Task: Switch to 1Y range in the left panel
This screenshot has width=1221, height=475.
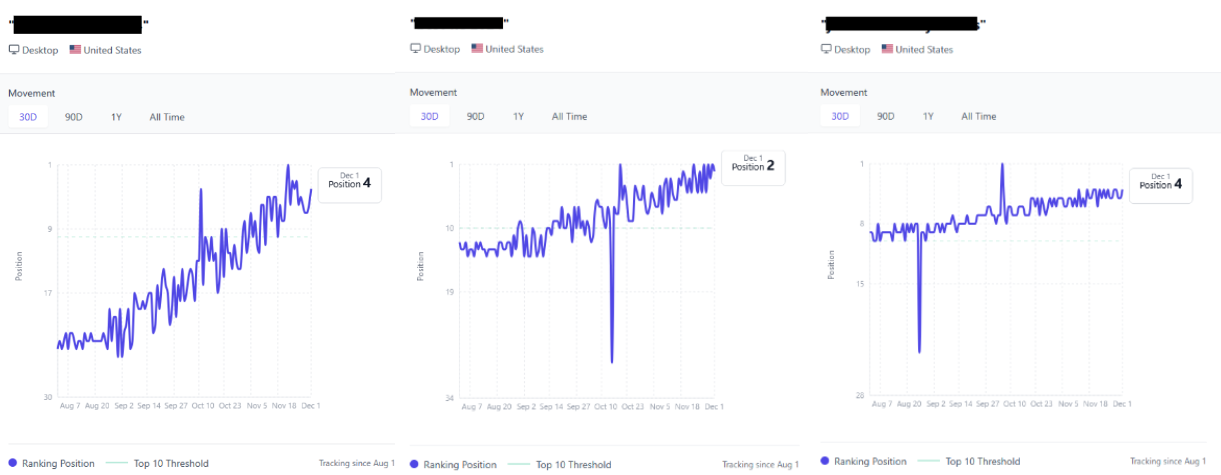Action: point(116,117)
